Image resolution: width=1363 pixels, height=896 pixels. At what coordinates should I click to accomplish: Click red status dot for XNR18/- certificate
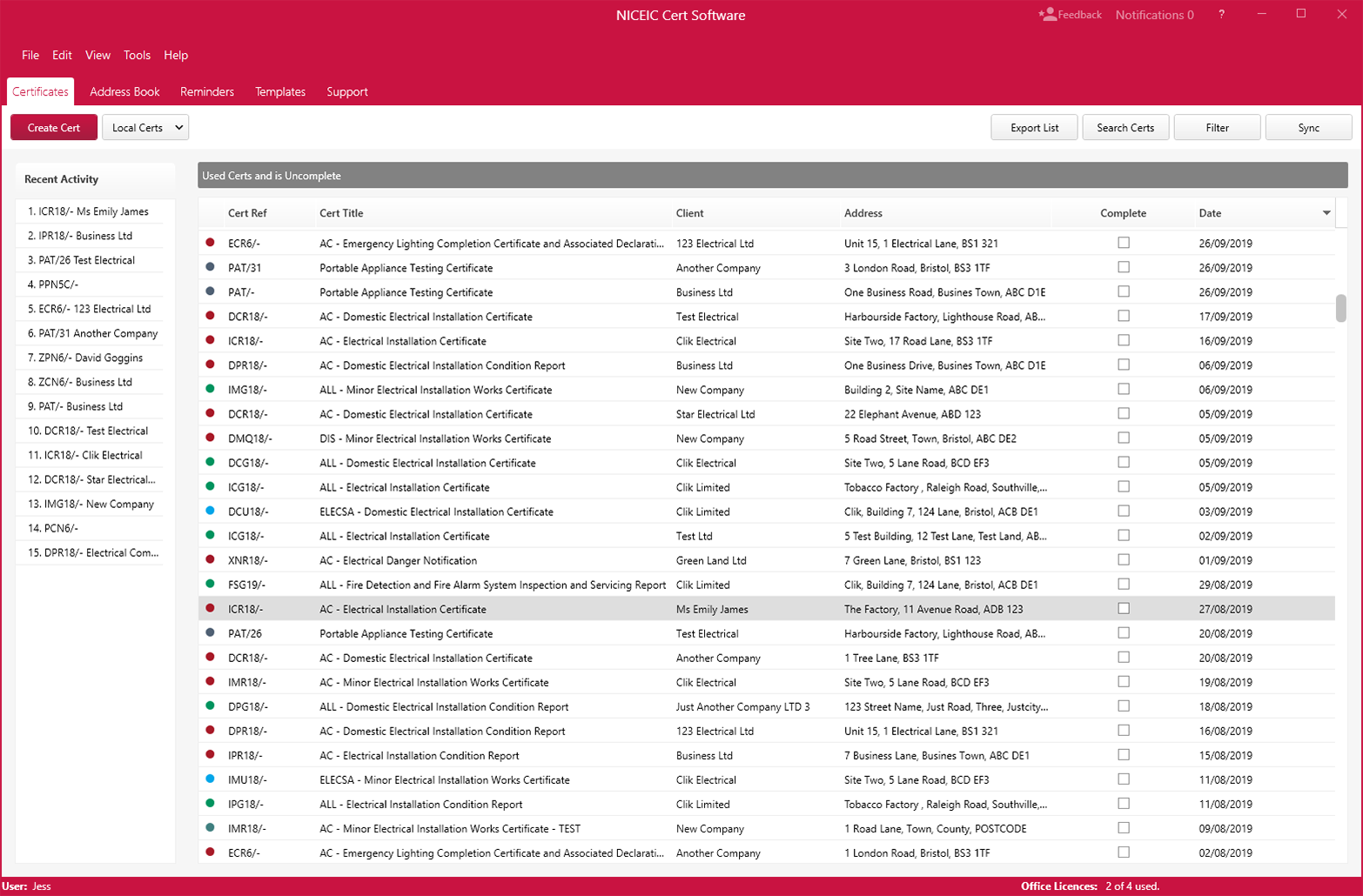click(210, 559)
